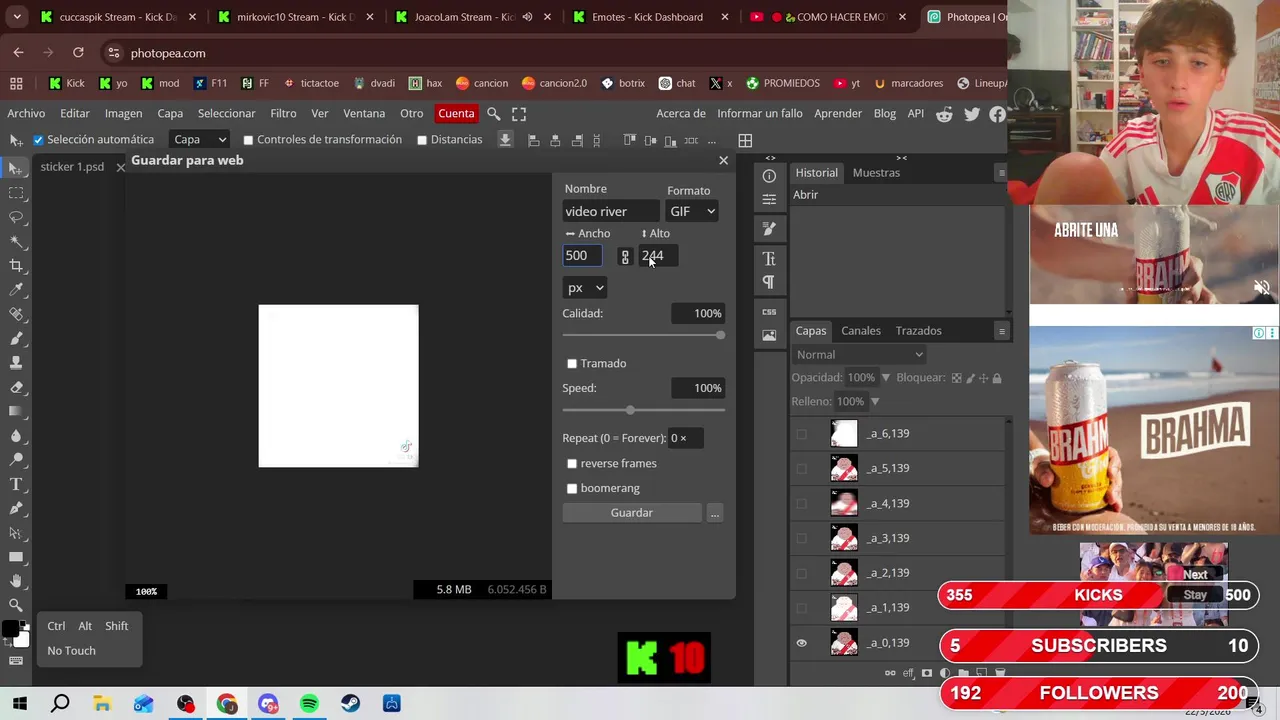The image size is (1280, 720).
Task: Uncheck Selección automática checkbox
Action: coord(38,140)
